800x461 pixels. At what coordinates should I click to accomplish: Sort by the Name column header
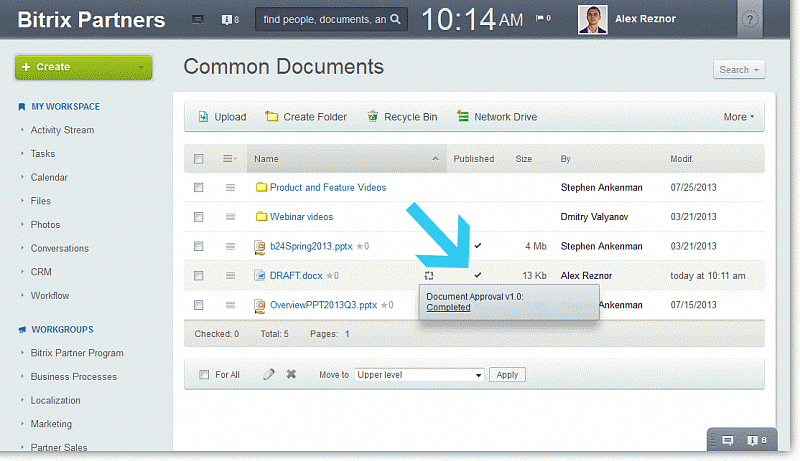click(346, 159)
